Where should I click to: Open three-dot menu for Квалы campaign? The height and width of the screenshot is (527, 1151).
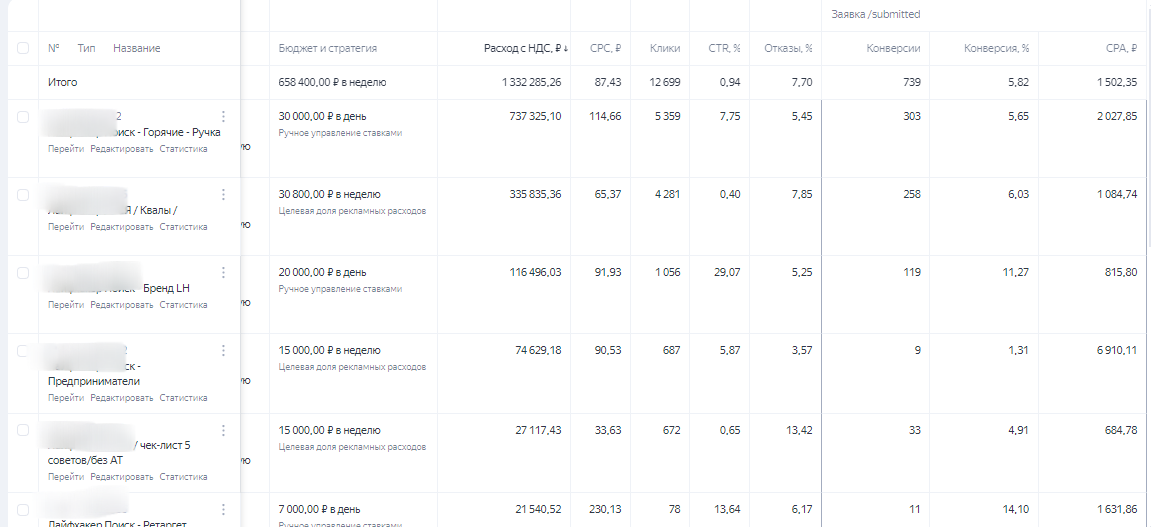pyautogui.click(x=223, y=195)
